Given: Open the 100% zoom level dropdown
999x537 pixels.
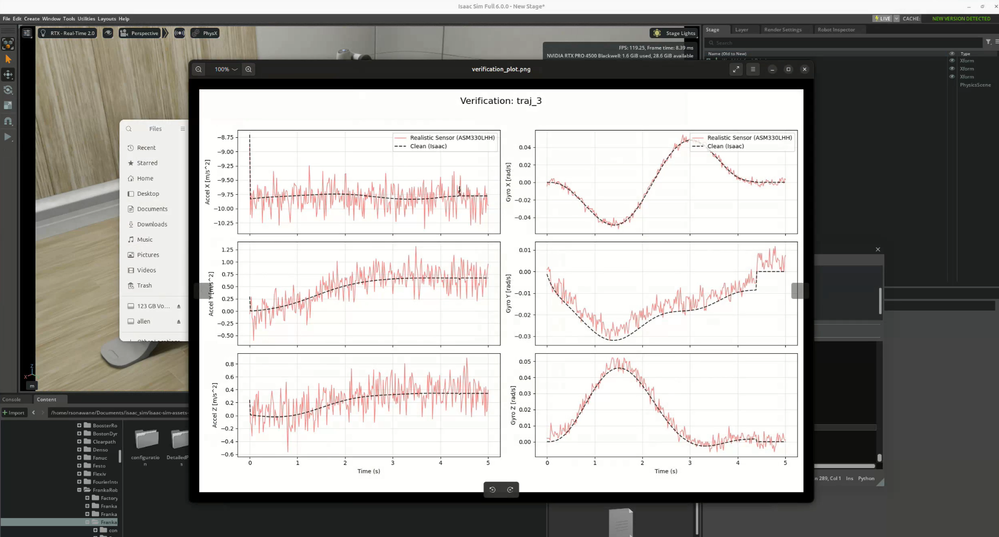Looking at the screenshot, I should tap(225, 69).
